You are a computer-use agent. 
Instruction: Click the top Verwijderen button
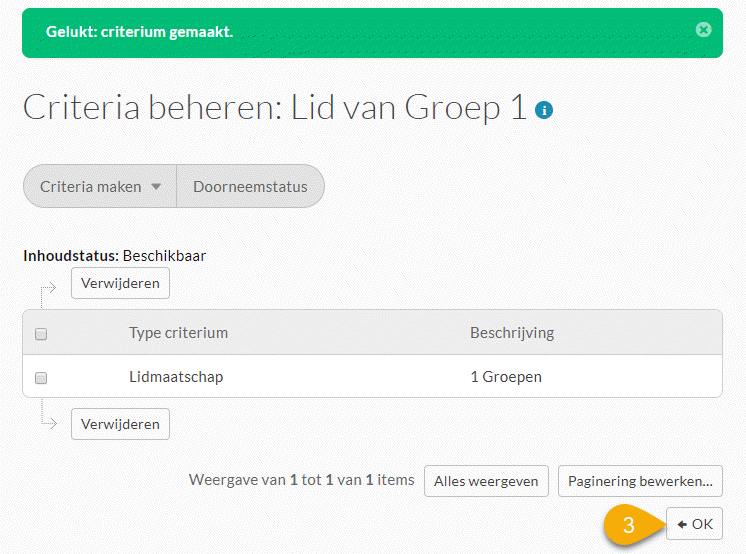point(120,283)
